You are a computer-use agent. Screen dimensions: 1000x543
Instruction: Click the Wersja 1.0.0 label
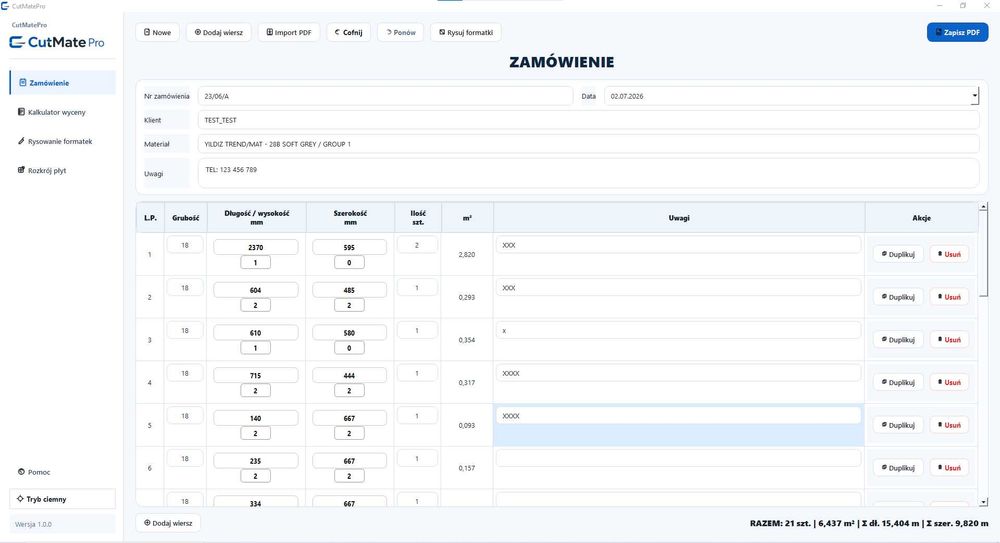click(33, 524)
